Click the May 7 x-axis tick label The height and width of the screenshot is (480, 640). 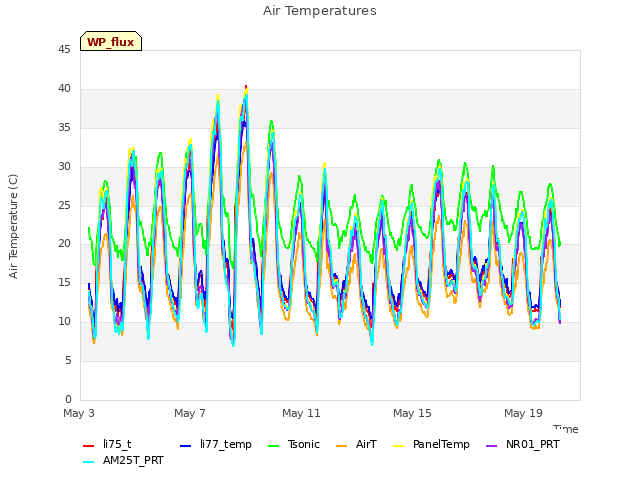pos(190,413)
